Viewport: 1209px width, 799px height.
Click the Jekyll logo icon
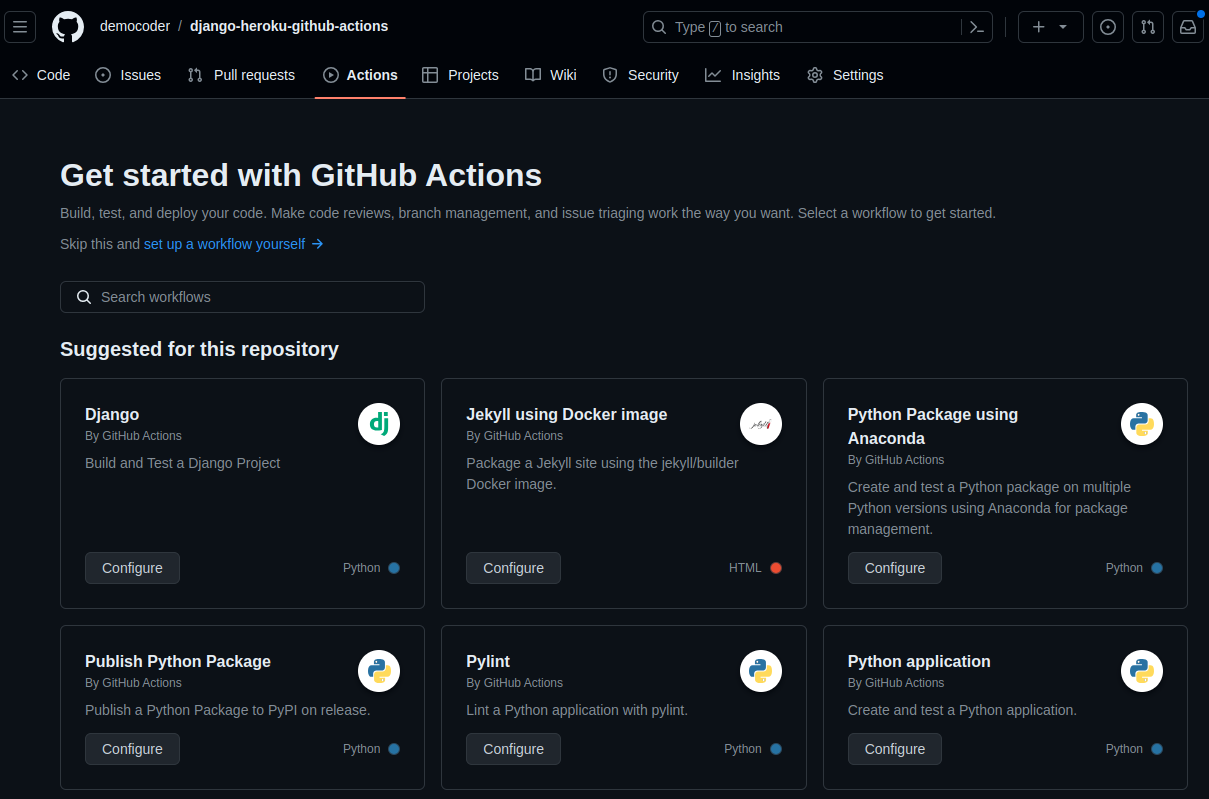(760, 424)
